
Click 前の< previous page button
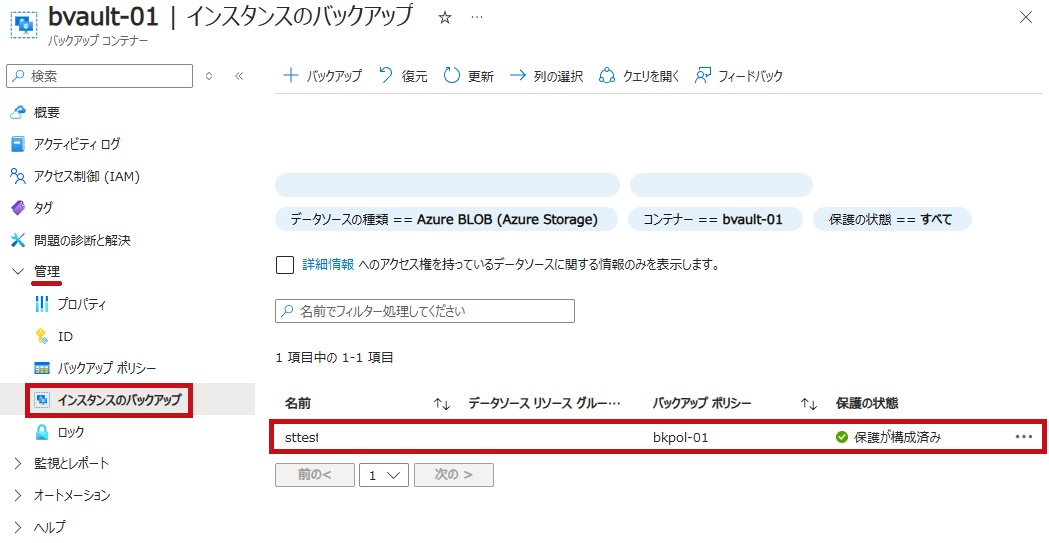[314, 475]
